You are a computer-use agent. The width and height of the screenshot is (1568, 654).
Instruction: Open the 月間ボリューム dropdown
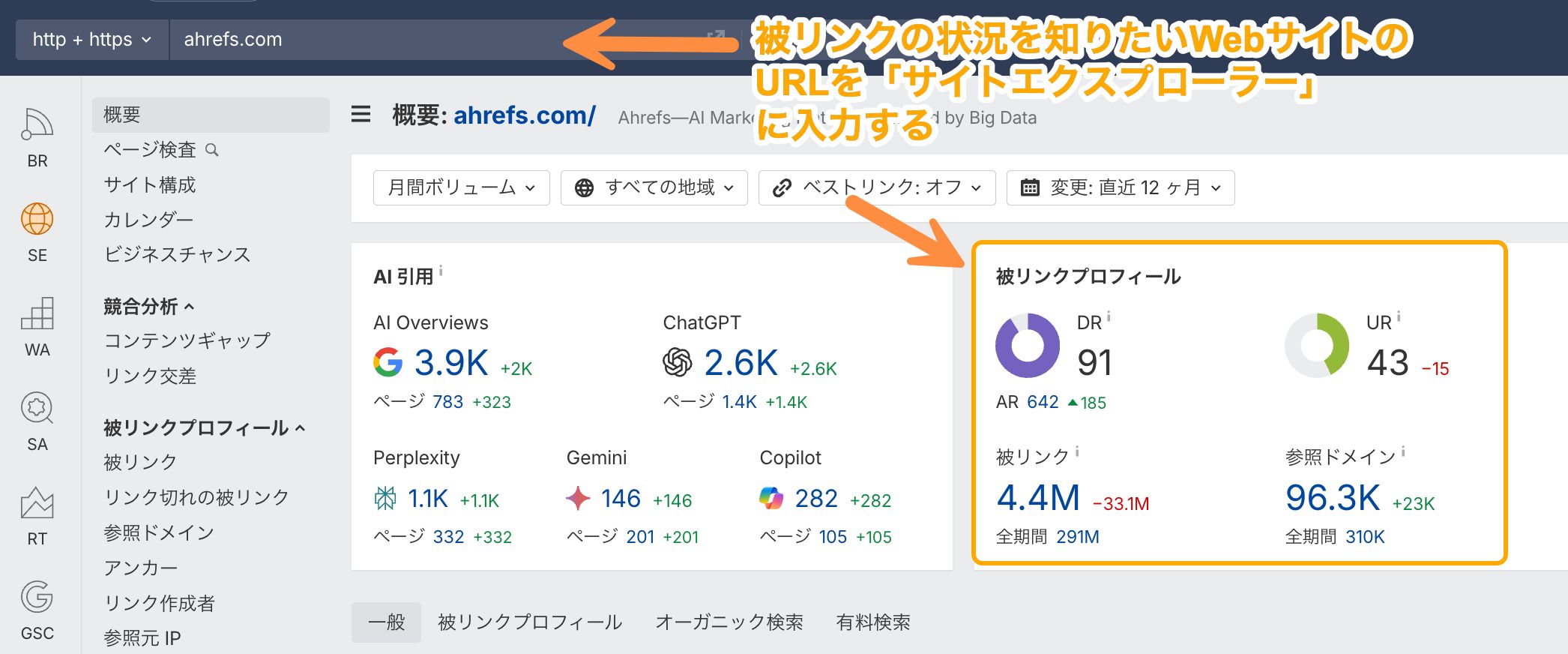point(461,187)
